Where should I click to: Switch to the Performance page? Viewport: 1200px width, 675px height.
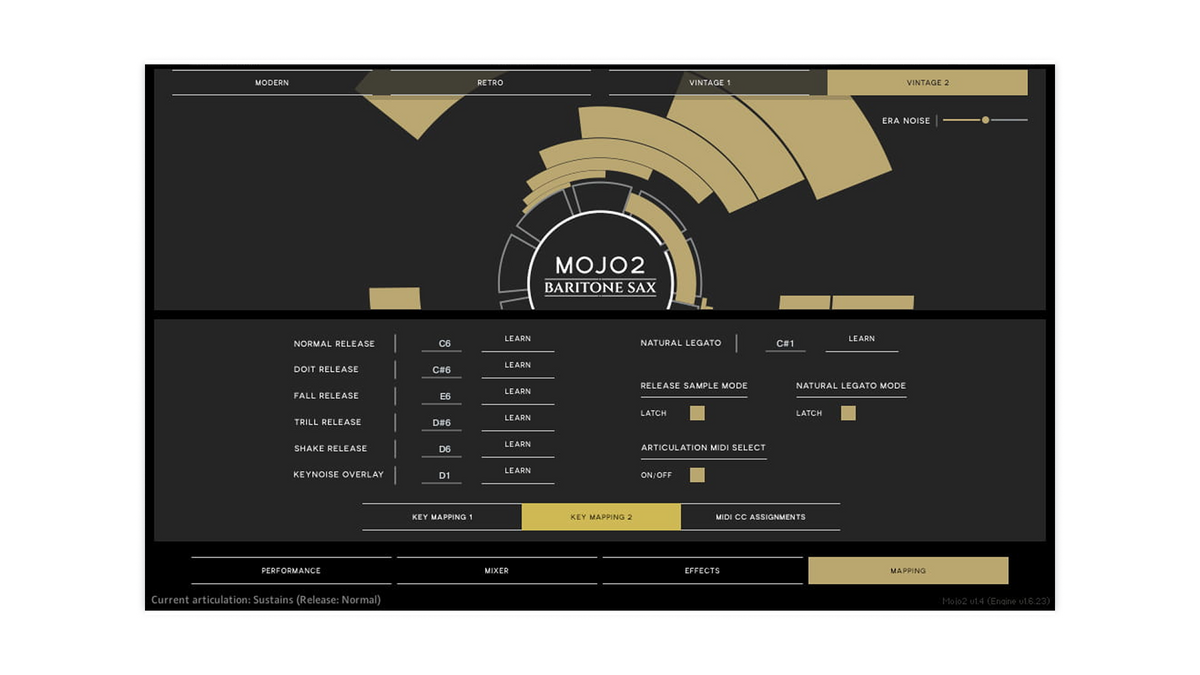pyautogui.click(x=291, y=571)
